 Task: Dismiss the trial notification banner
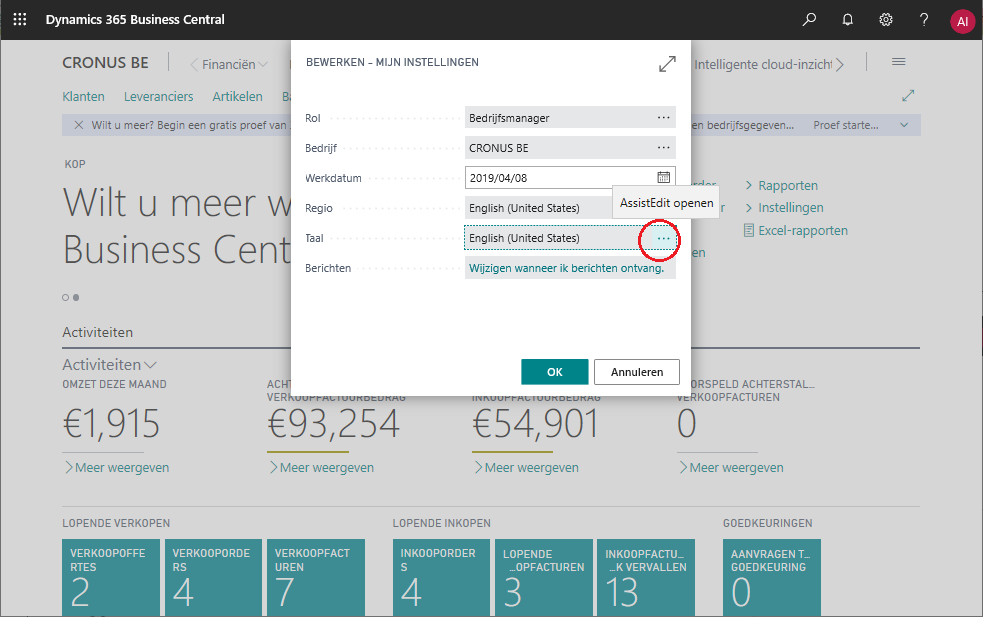[x=78, y=125]
